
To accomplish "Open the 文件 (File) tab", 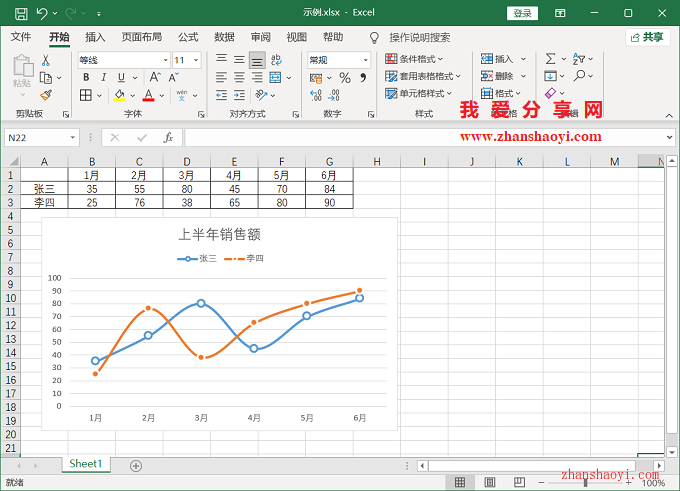I will (21, 37).
